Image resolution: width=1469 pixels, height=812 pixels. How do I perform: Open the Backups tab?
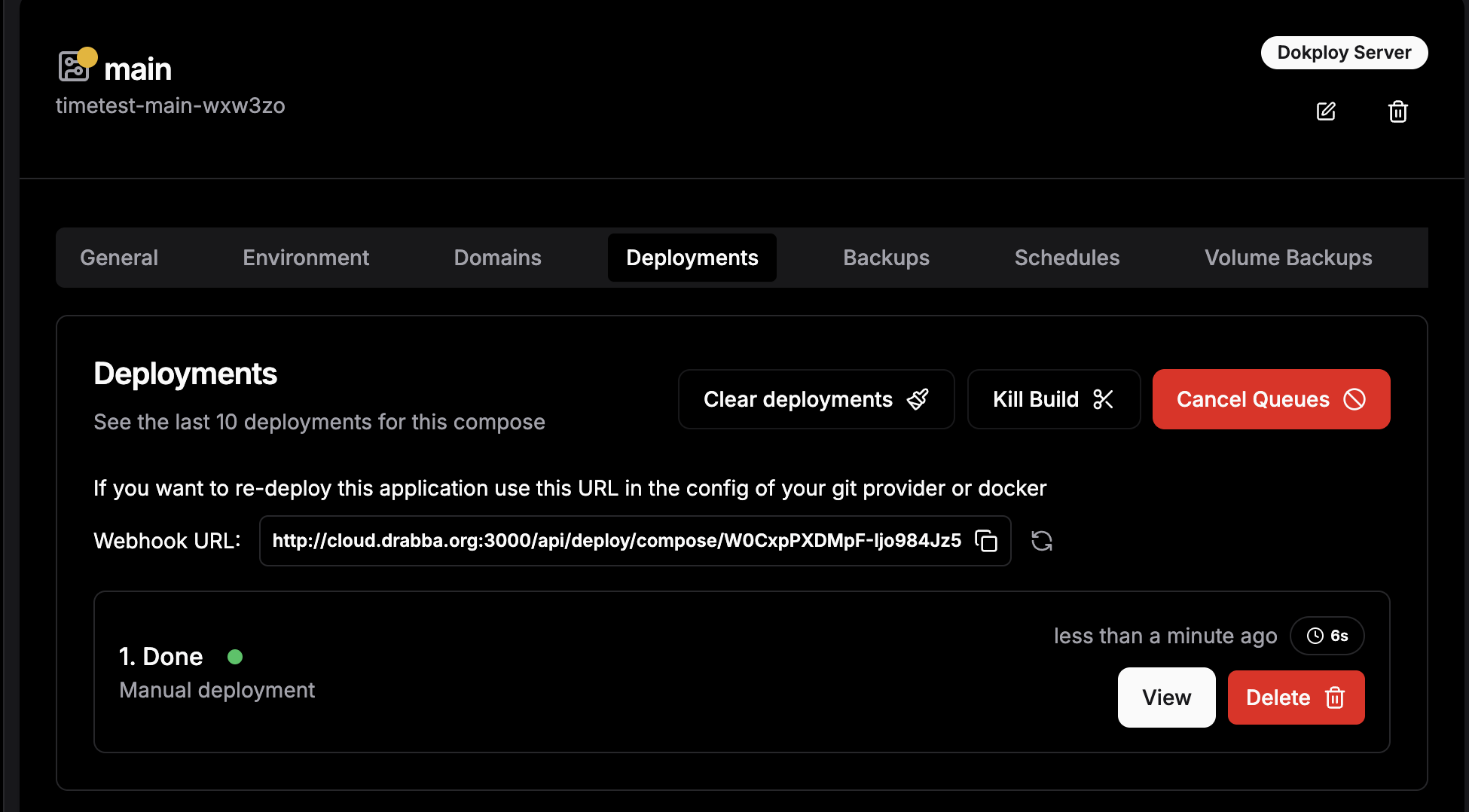click(x=886, y=258)
